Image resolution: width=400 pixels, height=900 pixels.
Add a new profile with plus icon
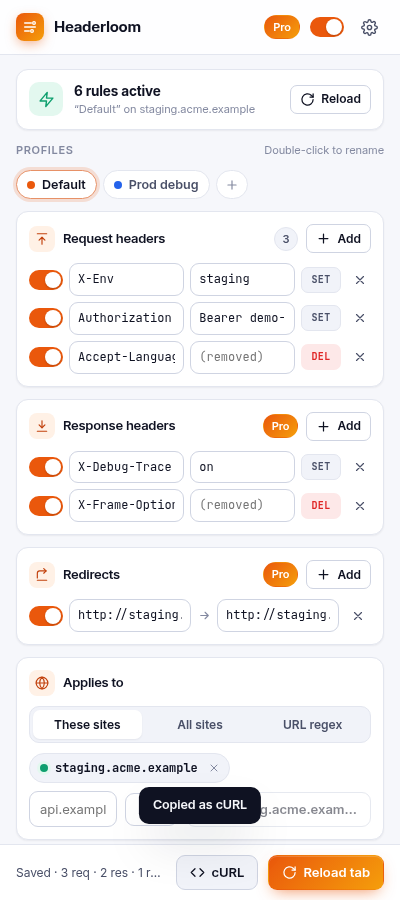point(232,185)
